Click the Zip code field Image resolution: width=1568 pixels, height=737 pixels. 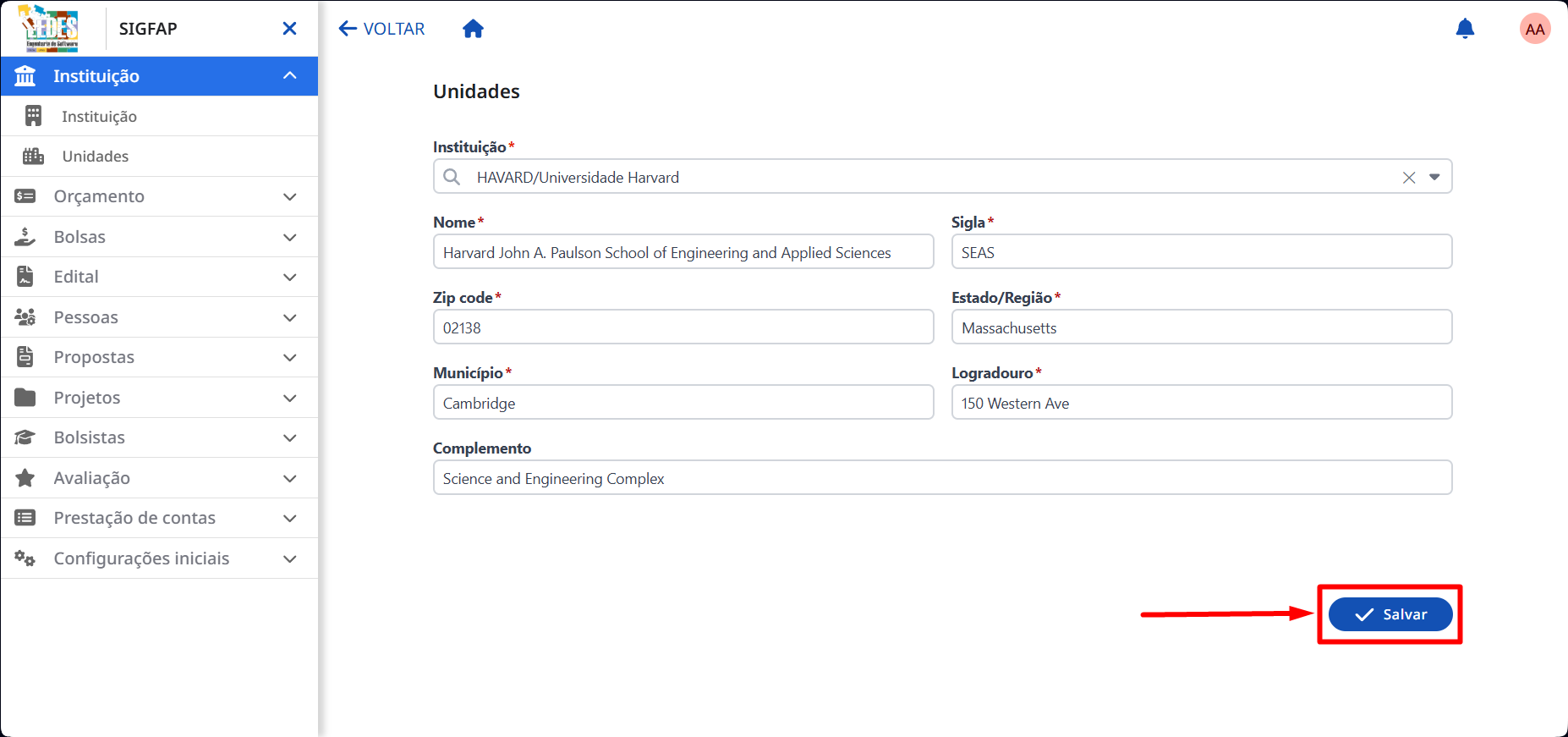pyautogui.click(x=683, y=327)
